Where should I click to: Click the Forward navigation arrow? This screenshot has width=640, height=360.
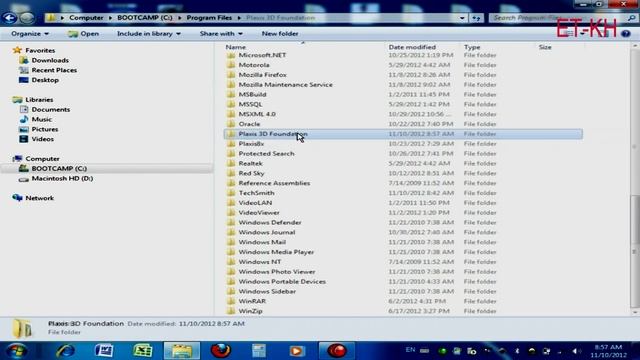click(x=27, y=18)
